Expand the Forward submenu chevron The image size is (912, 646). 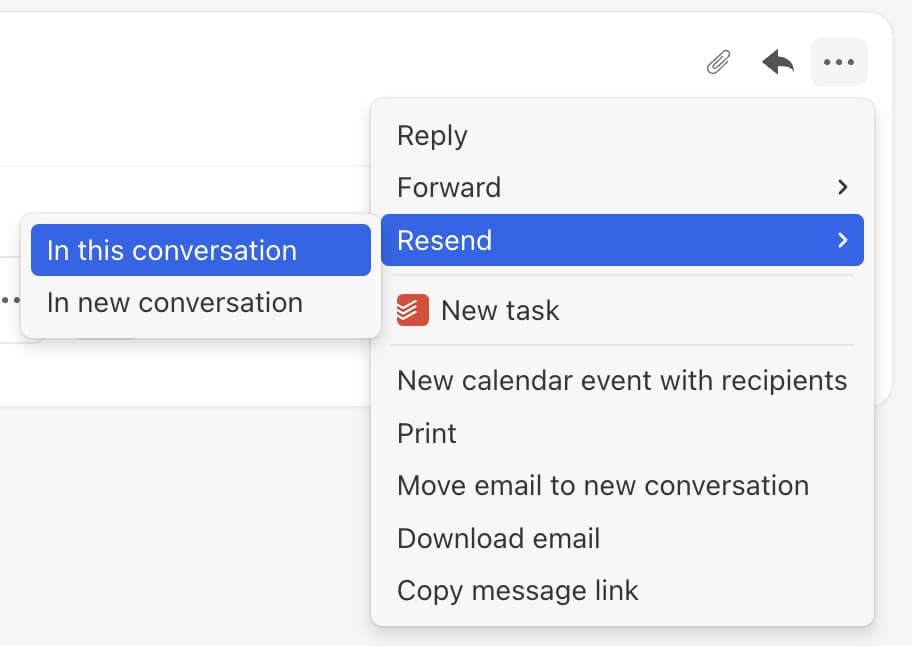[843, 187]
